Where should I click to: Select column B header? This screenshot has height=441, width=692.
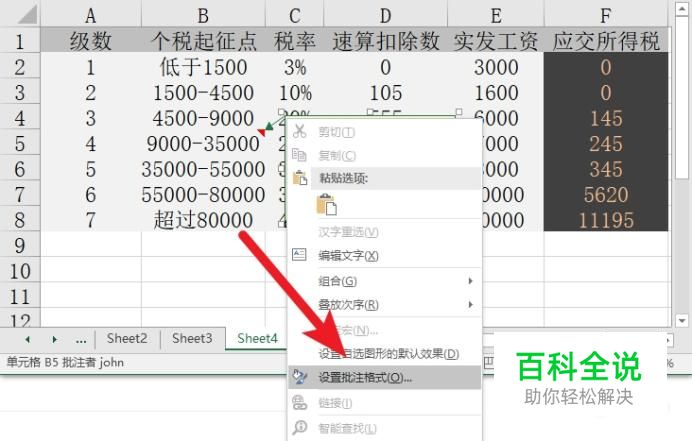(203, 15)
